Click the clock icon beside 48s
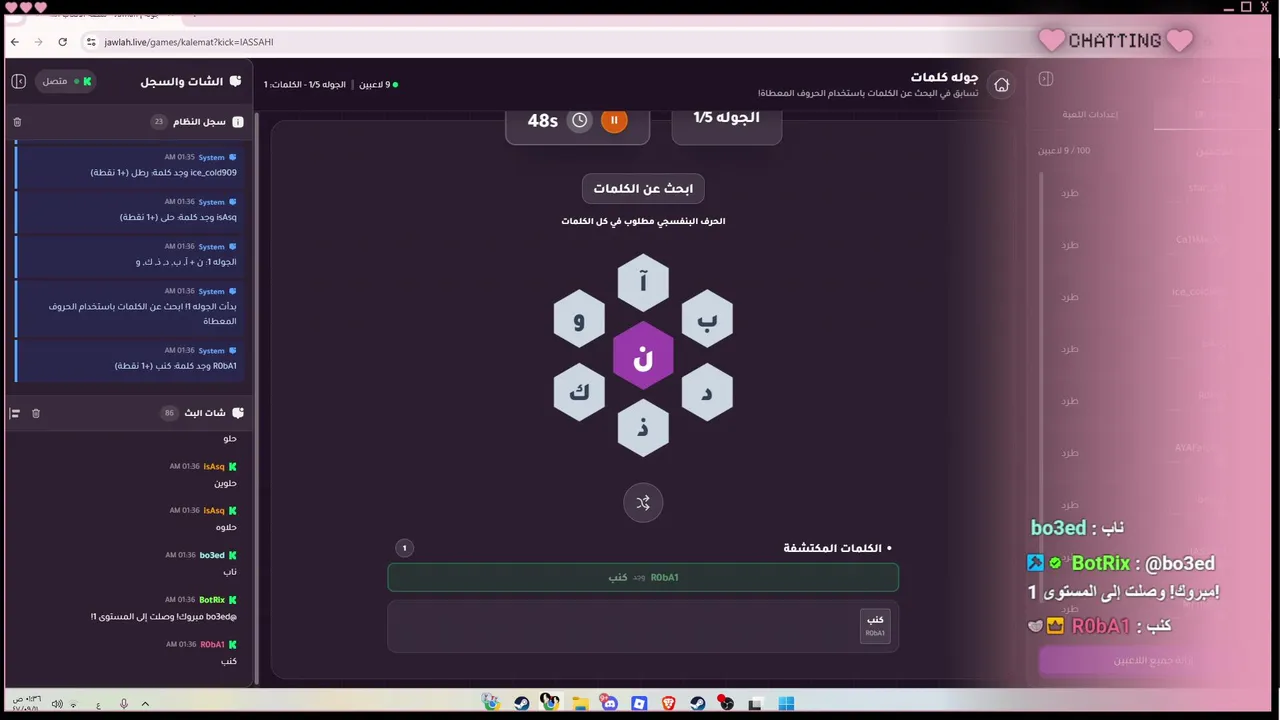This screenshot has height=720, width=1280. coord(580,120)
